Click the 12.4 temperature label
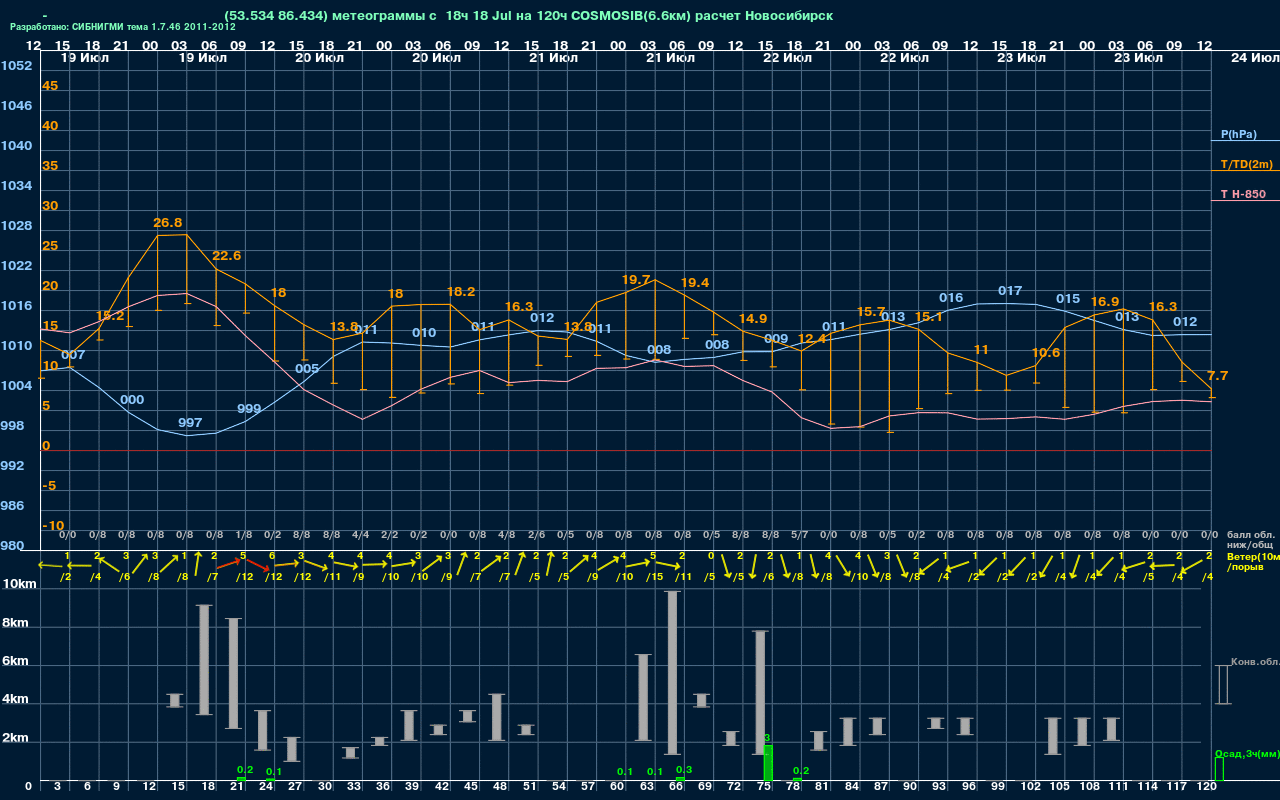Screen dimensions: 1280x800 [812, 340]
